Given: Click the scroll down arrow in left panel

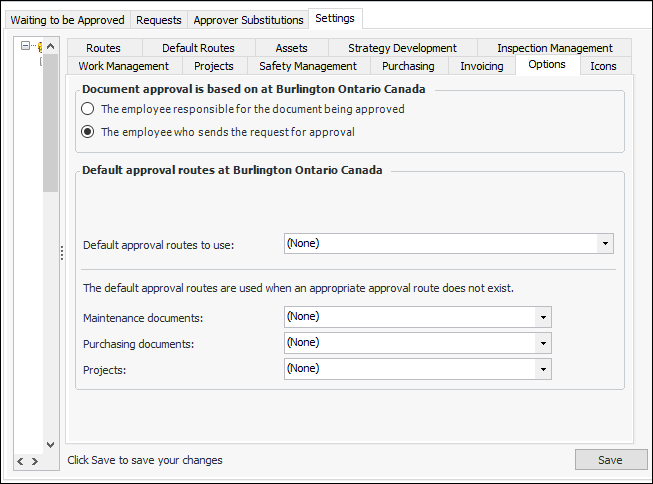Looking at the screenshot, I should click(x=50, y=444).
